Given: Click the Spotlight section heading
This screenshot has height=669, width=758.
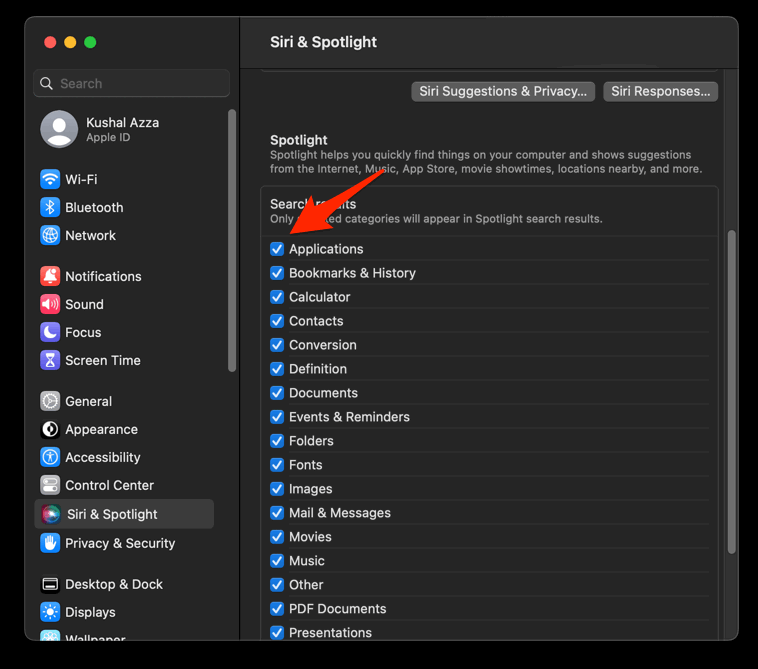Looking at the screenshot, I should 299,140.
